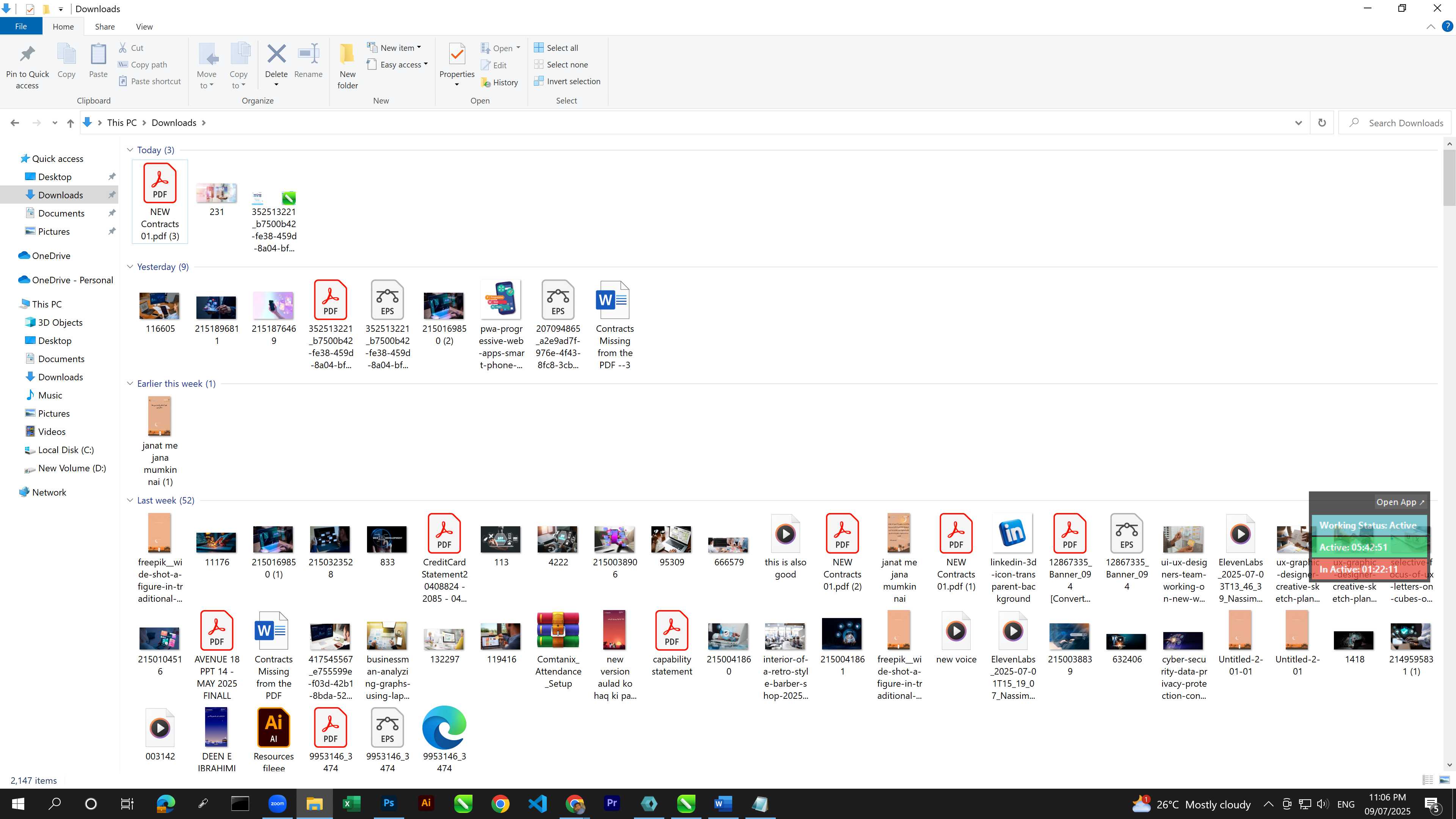Open Visual Studio Code from taskbar
This screenshot has width=1456, height=819.
tap(538, 803)
